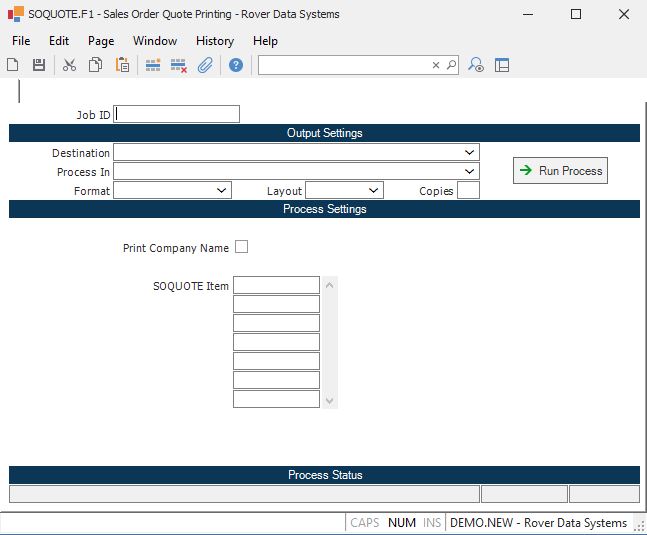Image resolution: width=647 pixels, height=535 pixels.
Task: Click the Job ID input field
Action: click(177, 114)
